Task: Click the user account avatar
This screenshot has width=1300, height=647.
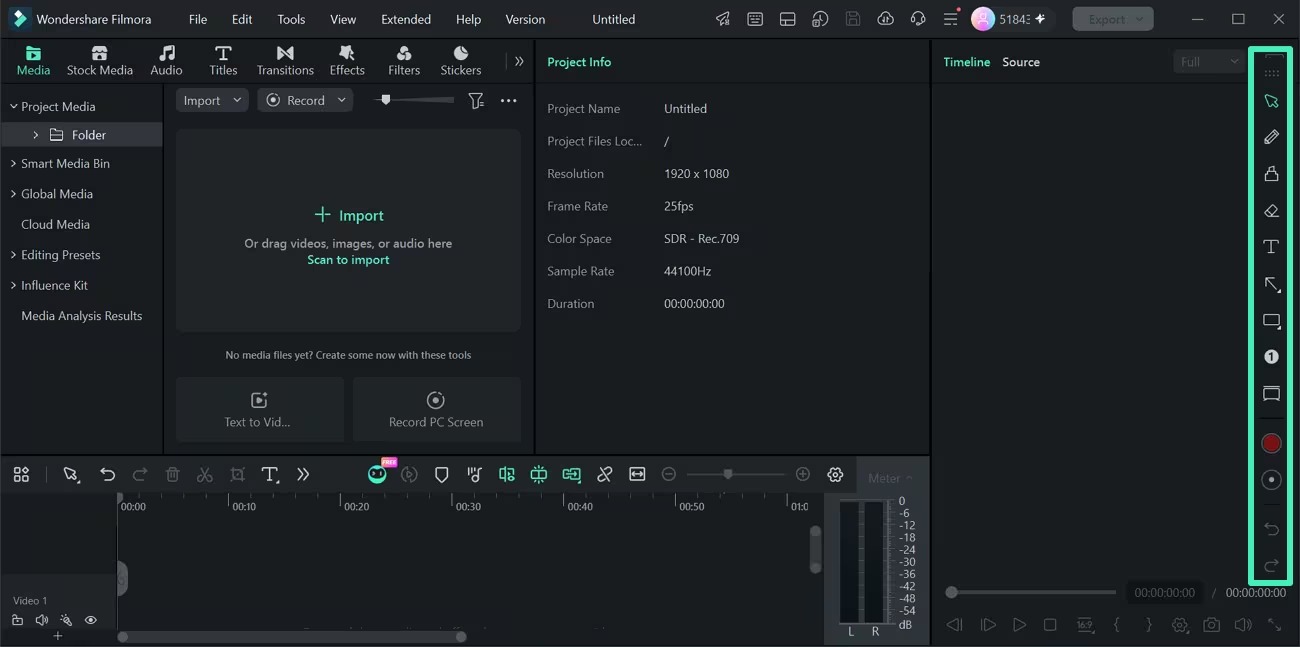Action: 983,19
